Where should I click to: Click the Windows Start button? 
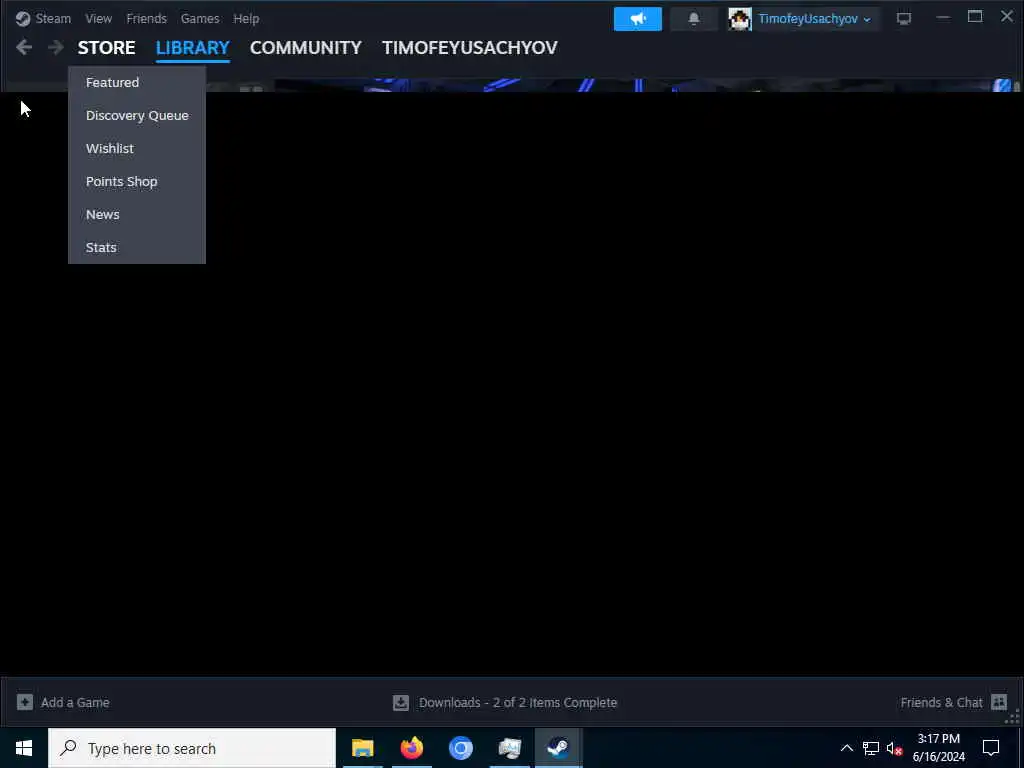tap(24, 748)
